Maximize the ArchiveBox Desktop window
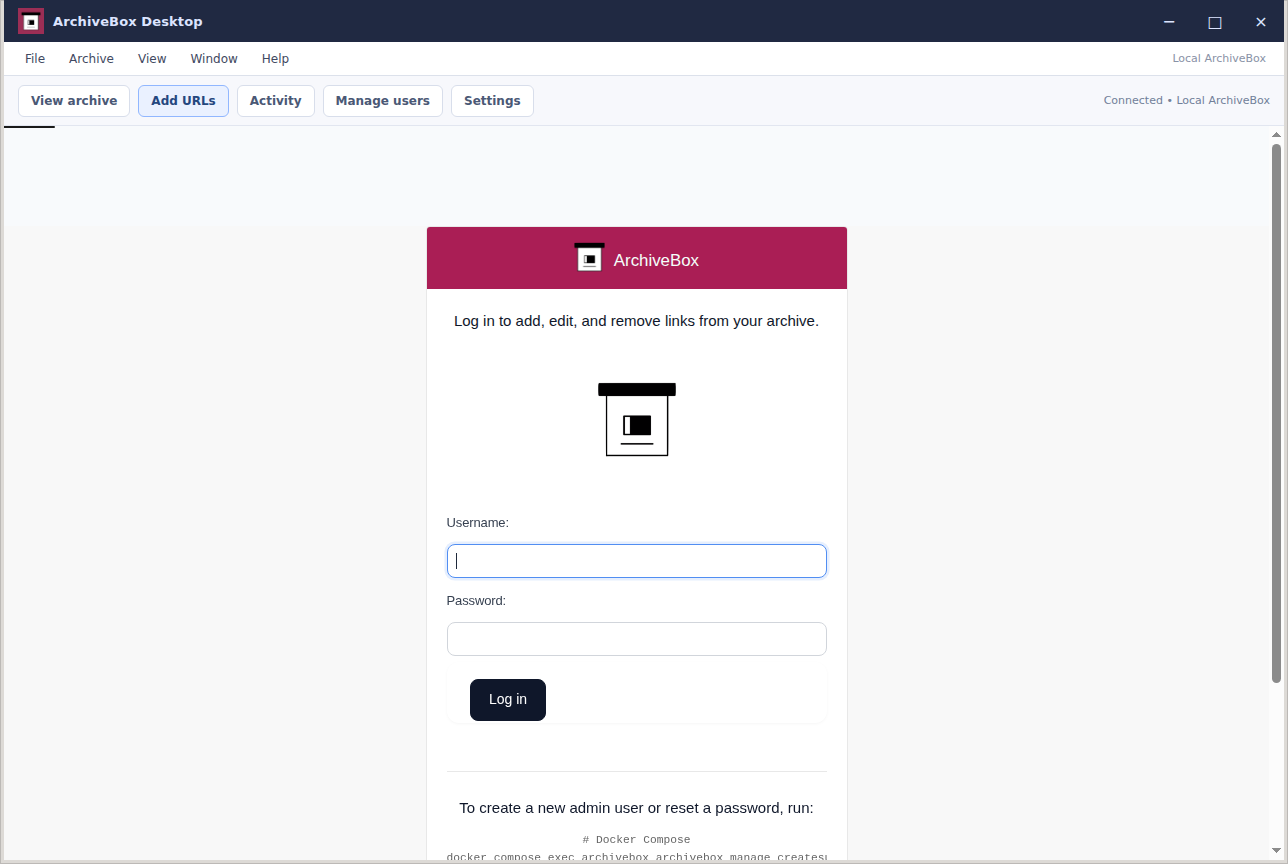Screen dimensions: 1288x864 coord(1215,22)
